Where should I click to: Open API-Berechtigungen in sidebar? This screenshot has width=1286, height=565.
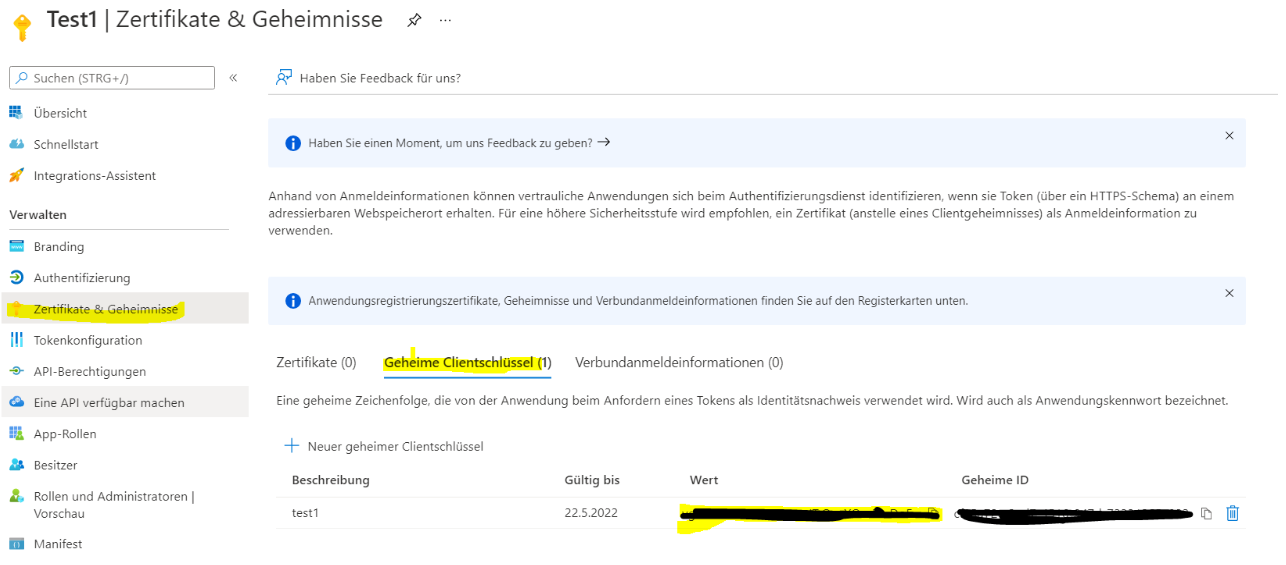point(90,371)
